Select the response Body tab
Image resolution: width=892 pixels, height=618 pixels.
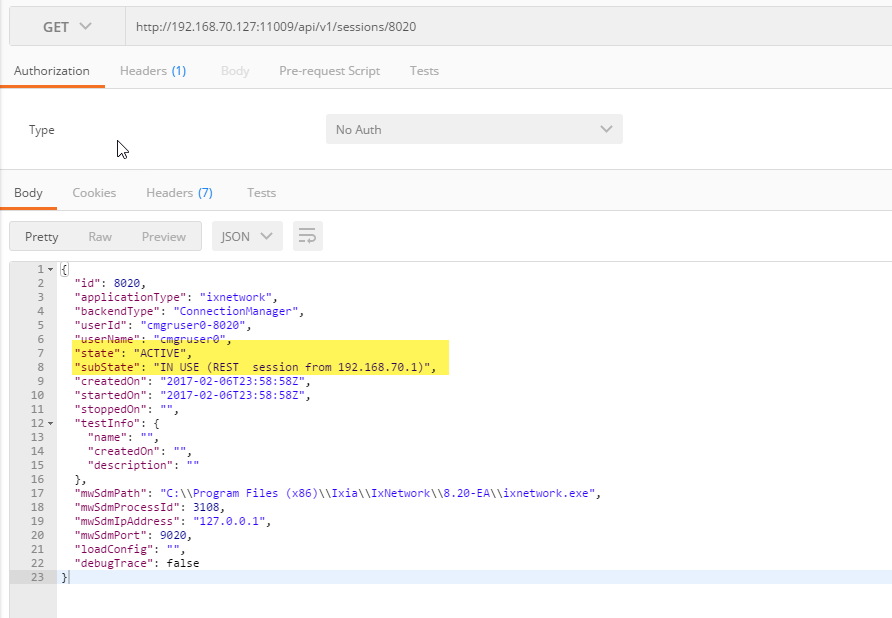click(28, 193)
